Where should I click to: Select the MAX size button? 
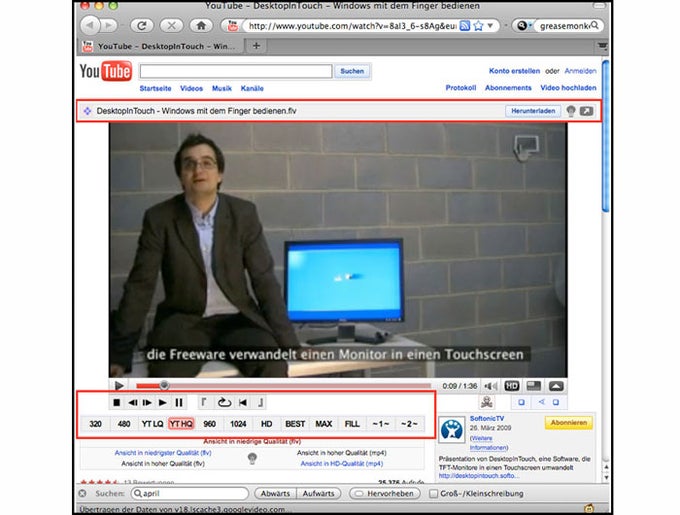[324, 424]
